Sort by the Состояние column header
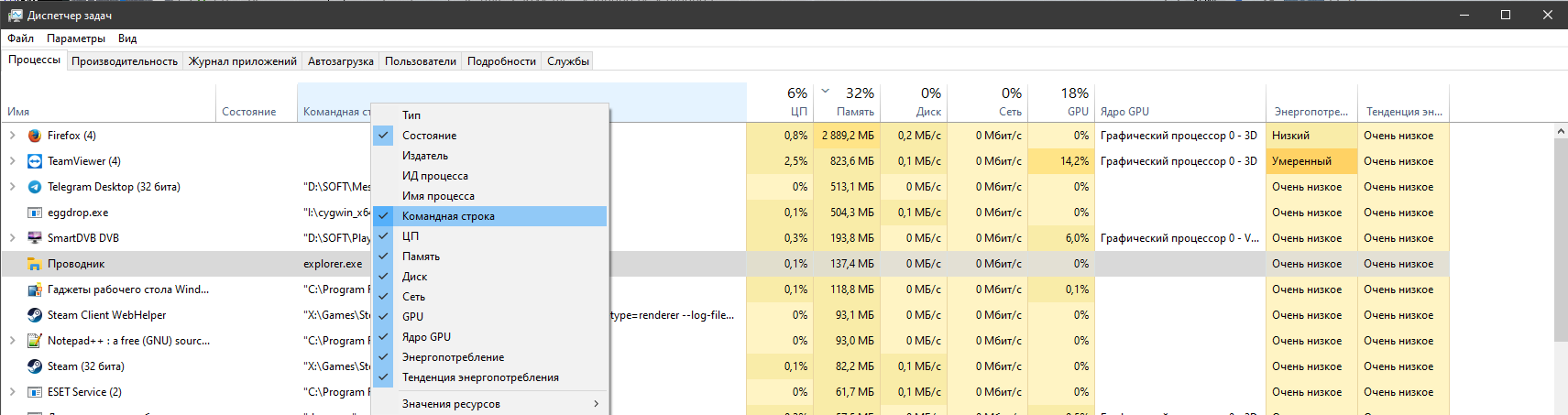Image resolution: width=1568 pixels, height=415 pixels. click(248, 112)
